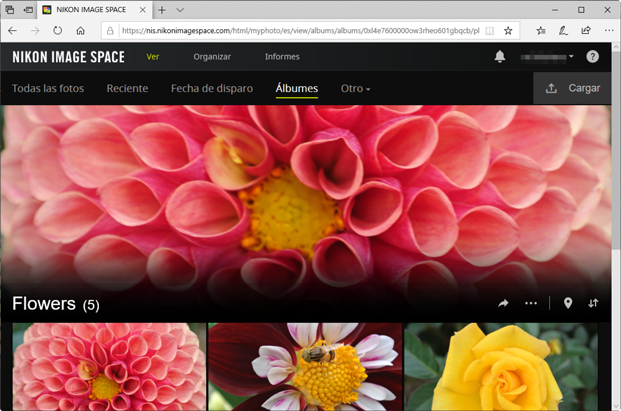Open the user account dropdown

click(x=547, y=57)
